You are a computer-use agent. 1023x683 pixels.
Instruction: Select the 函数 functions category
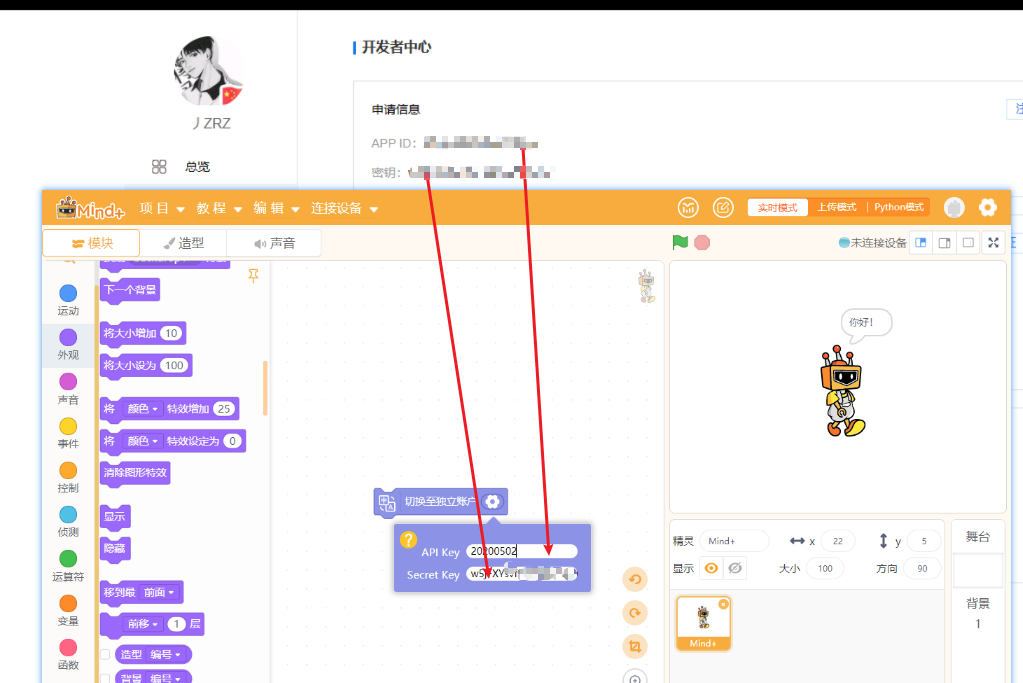pyautogui.click(x=68, y=655)
